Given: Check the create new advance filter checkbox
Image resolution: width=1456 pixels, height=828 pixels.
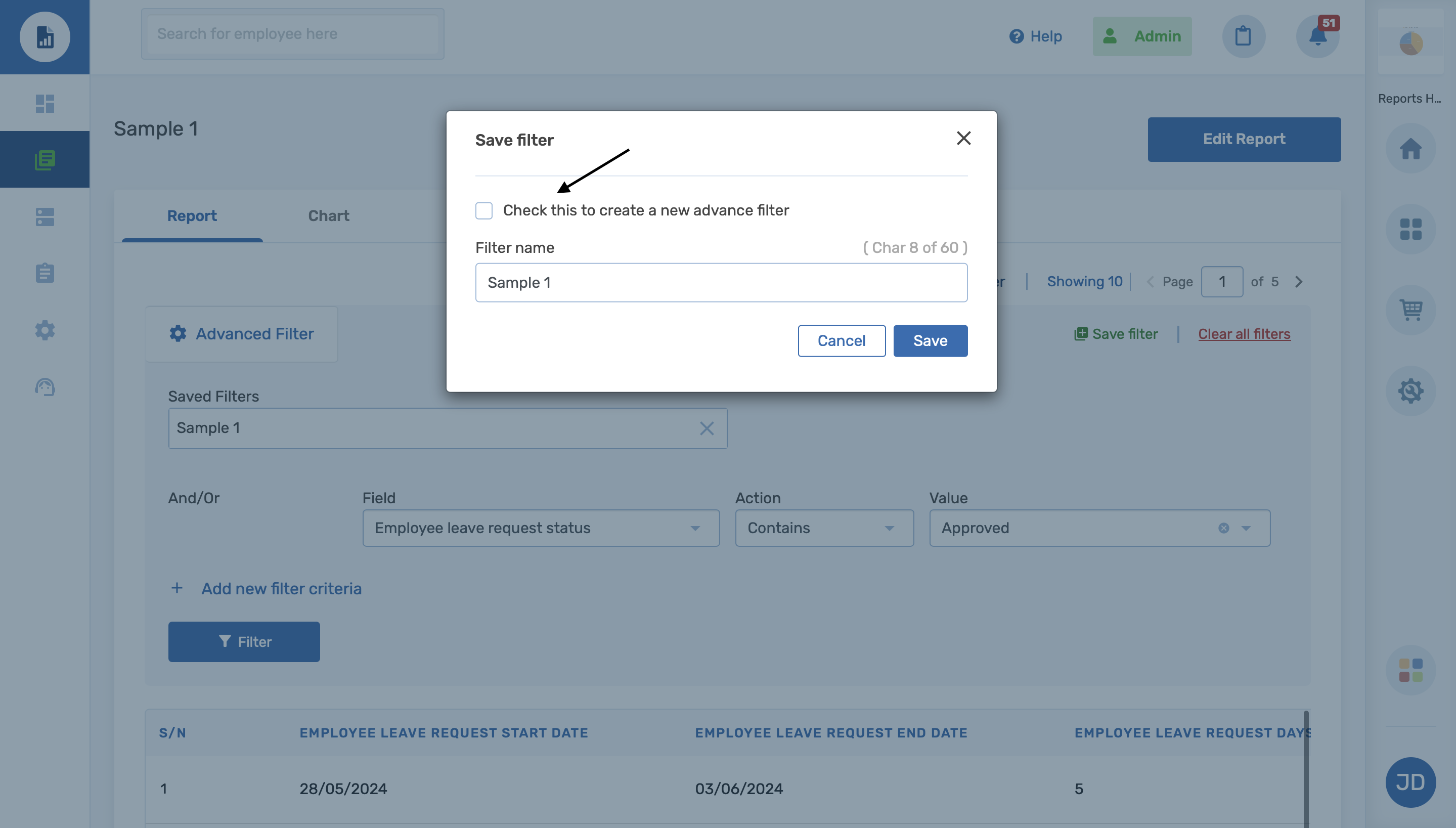Looking at the screenshot, I should (484, 210).
